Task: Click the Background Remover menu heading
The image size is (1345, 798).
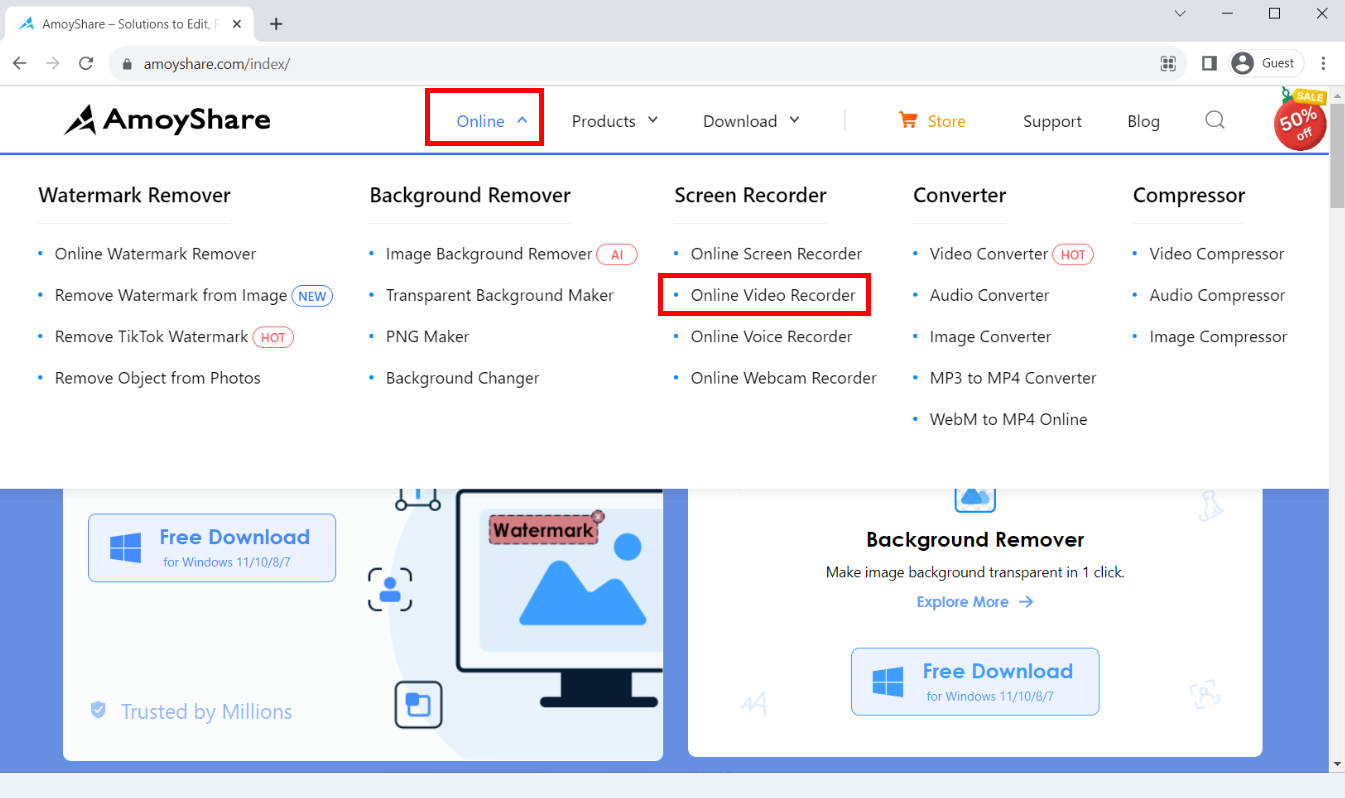Action: (x=470, y=195)
